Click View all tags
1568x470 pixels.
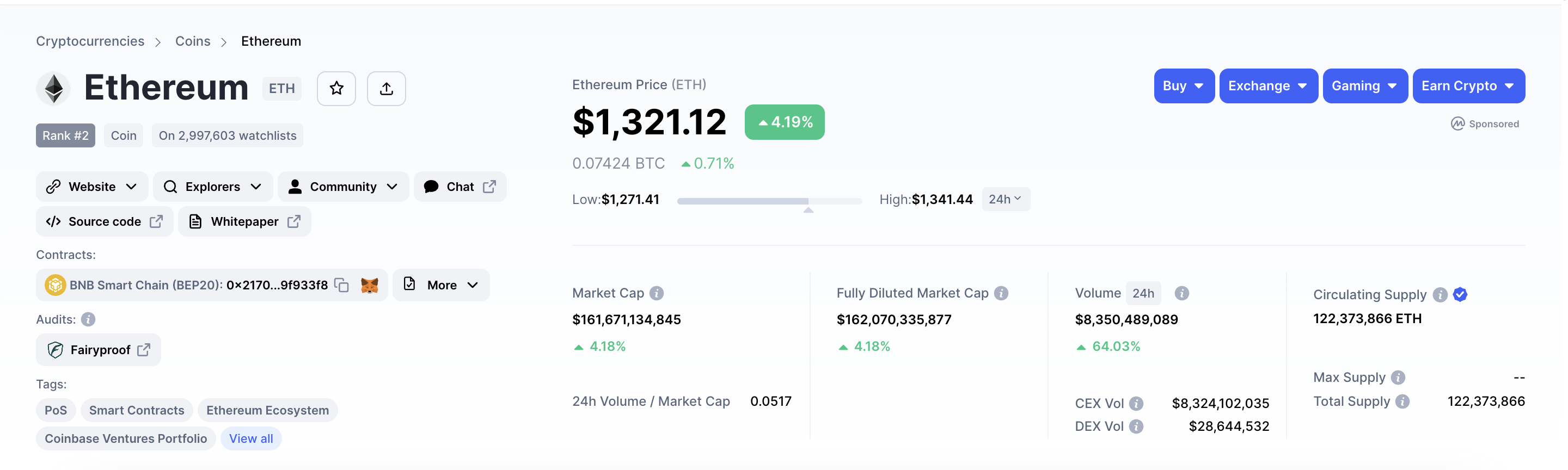coord(251,438)
